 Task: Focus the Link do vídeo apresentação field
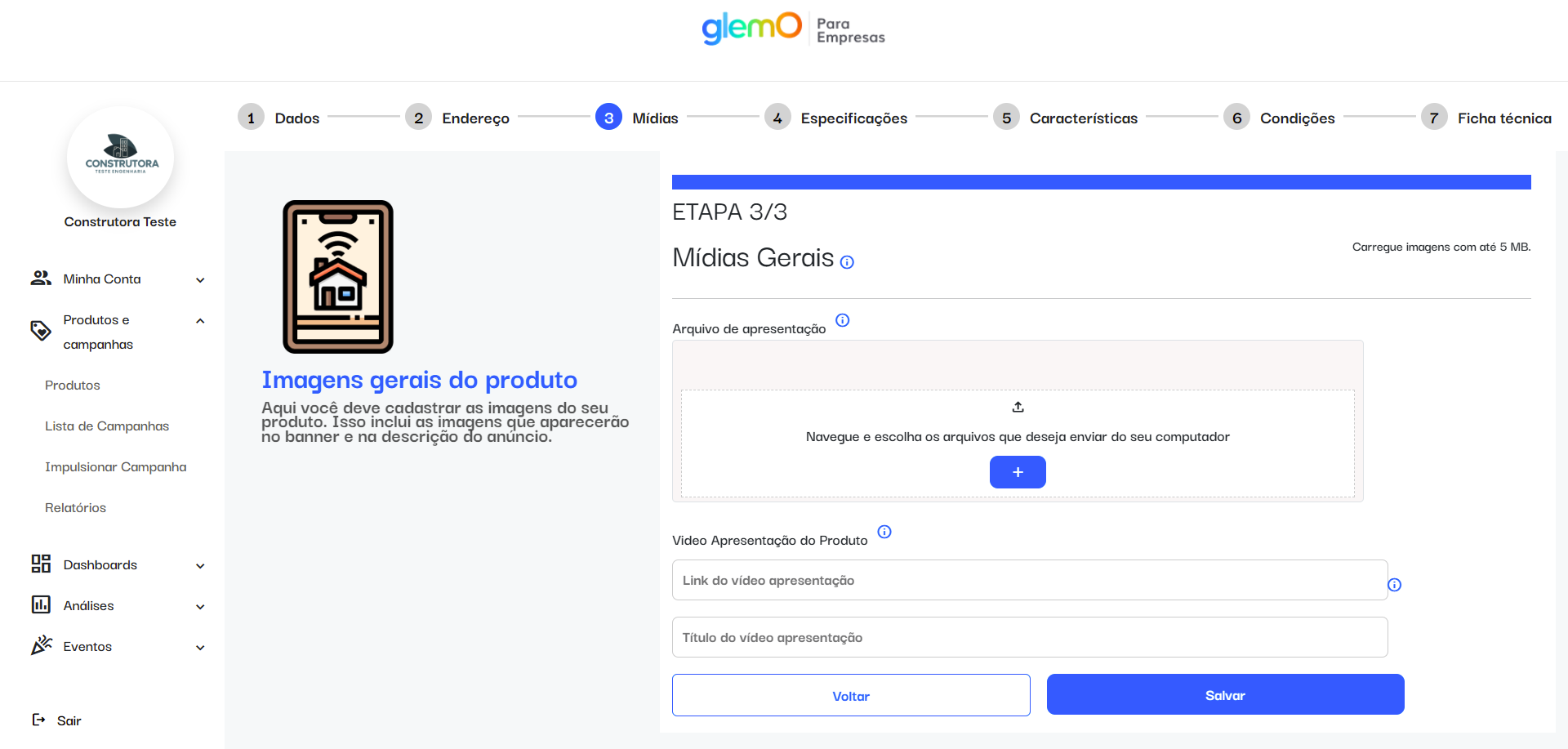1029,580
